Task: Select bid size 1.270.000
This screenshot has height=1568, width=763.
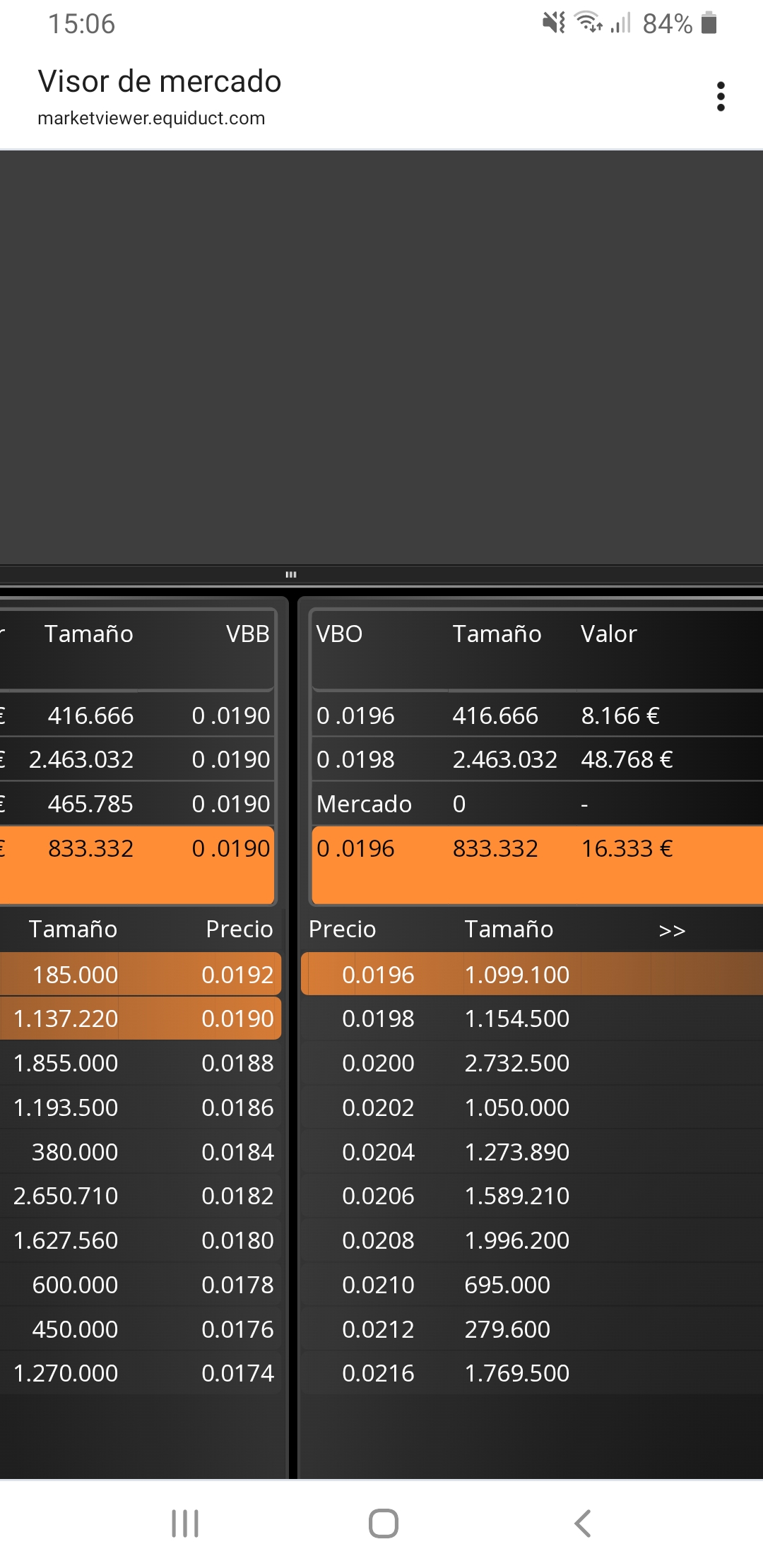Action: (66, 1373)
